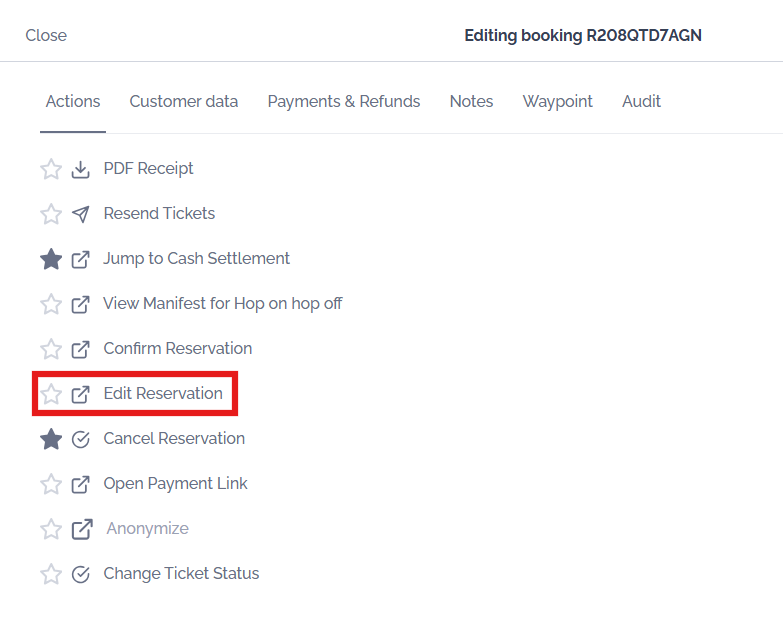Screen dimensions: 783x623
Task: Select Cancel Reservation
Action: (x=174, y=438)
